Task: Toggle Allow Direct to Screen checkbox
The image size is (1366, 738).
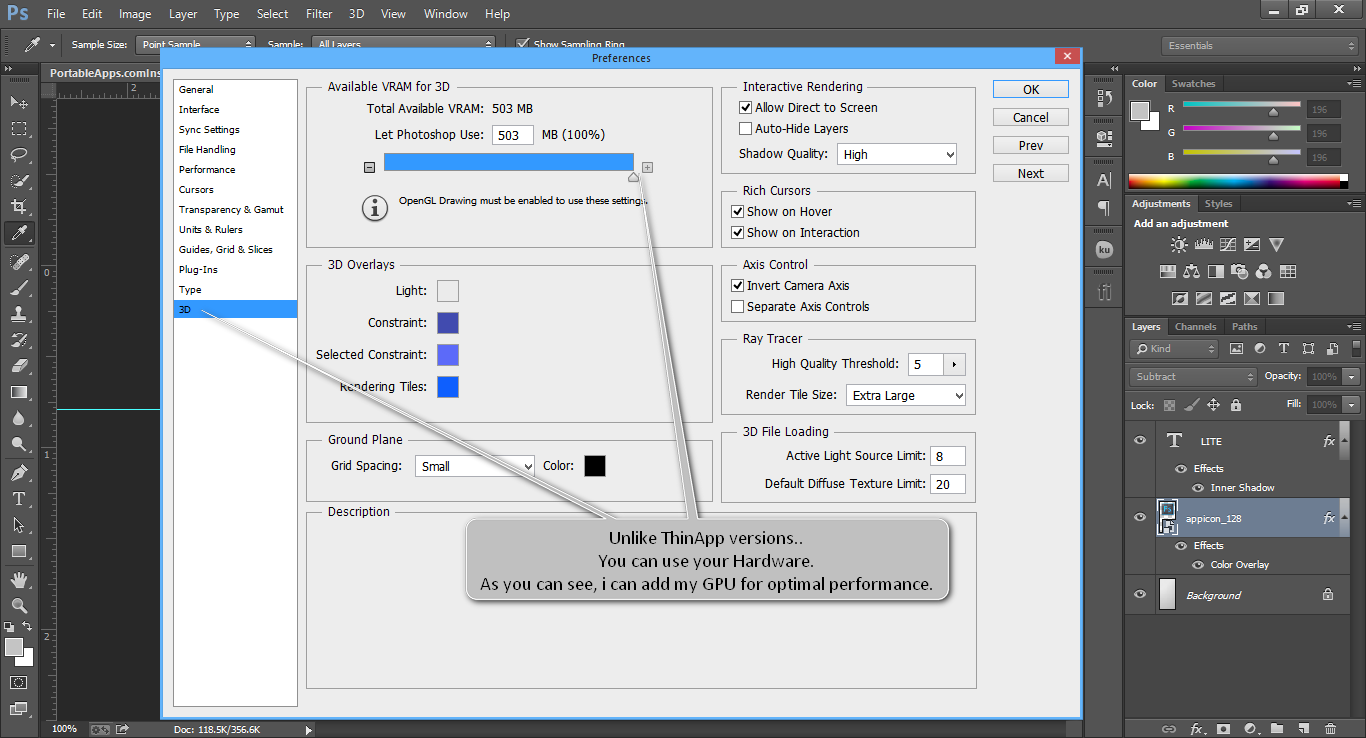Action: (745, 107)
